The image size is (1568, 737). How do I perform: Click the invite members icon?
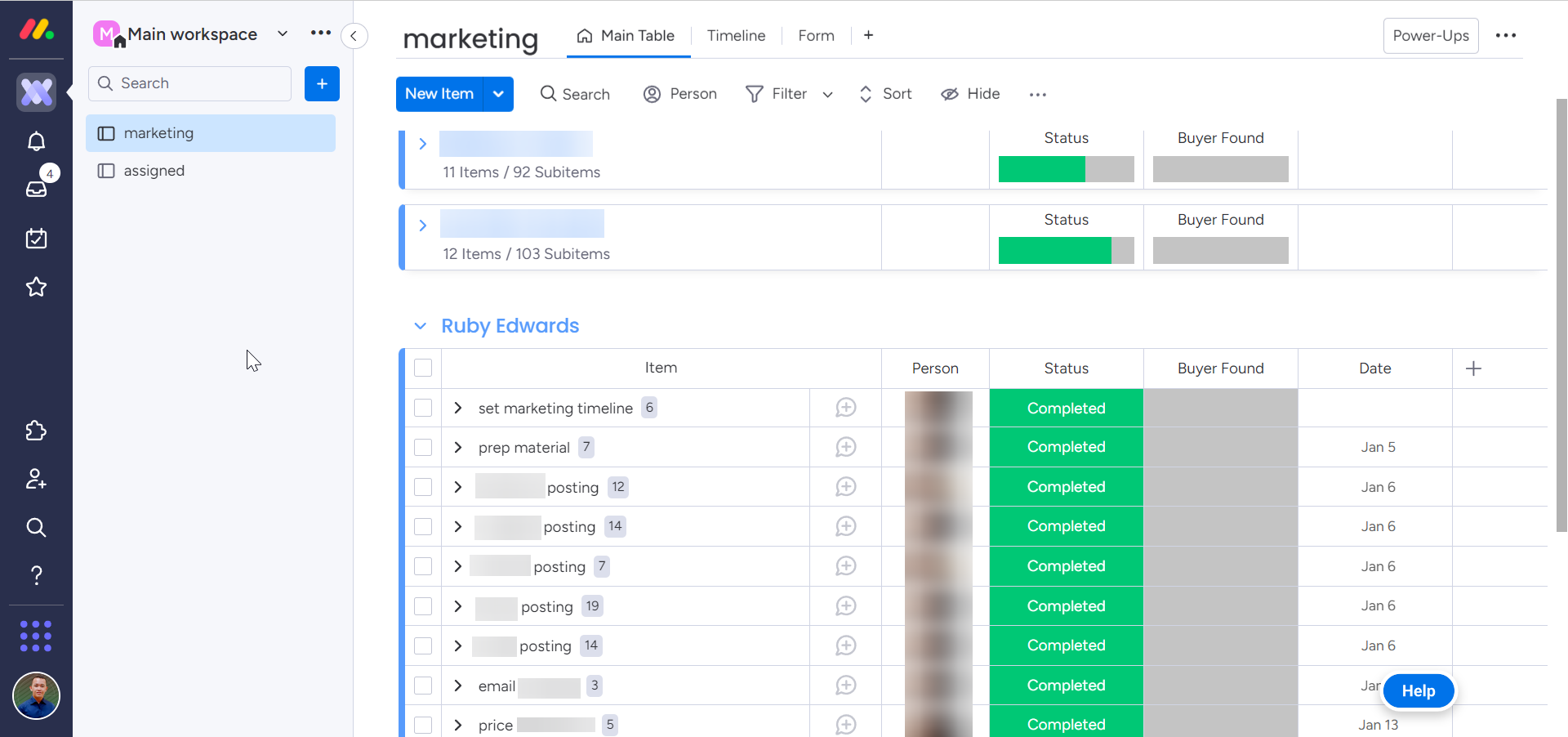(36, 479)
